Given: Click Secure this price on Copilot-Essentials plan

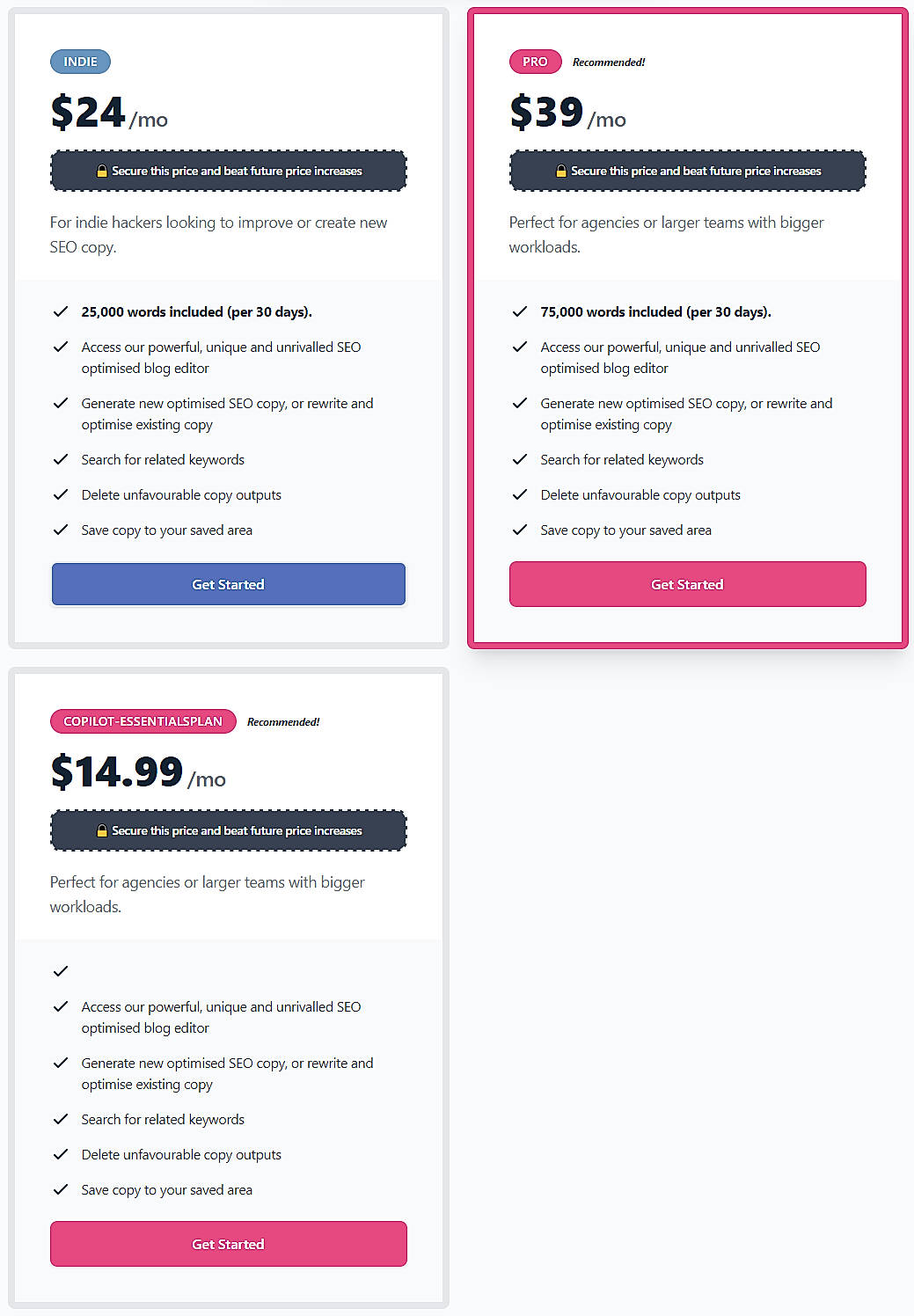Looking at the screenshot, I should [x=228, y=830].
